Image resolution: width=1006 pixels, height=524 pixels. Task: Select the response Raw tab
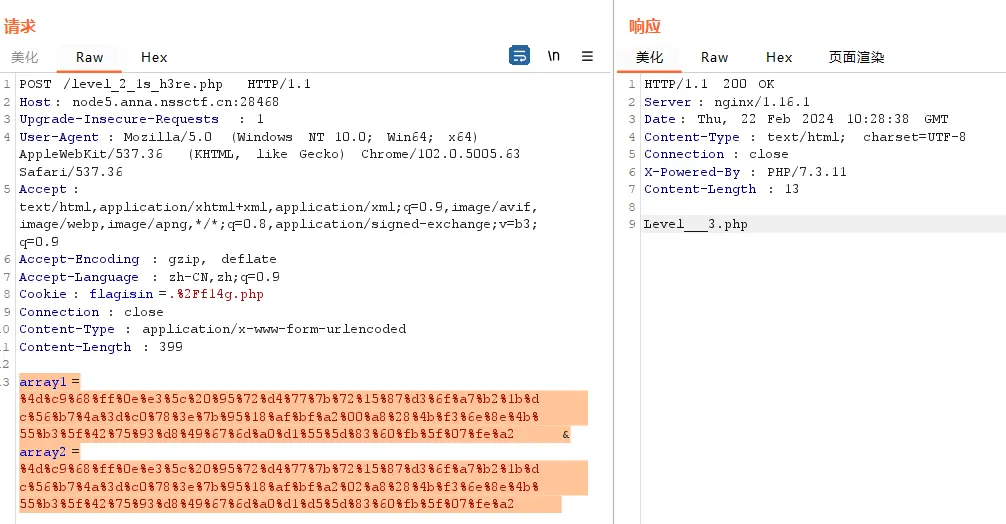pyautogui.click(x=714, y=57)
